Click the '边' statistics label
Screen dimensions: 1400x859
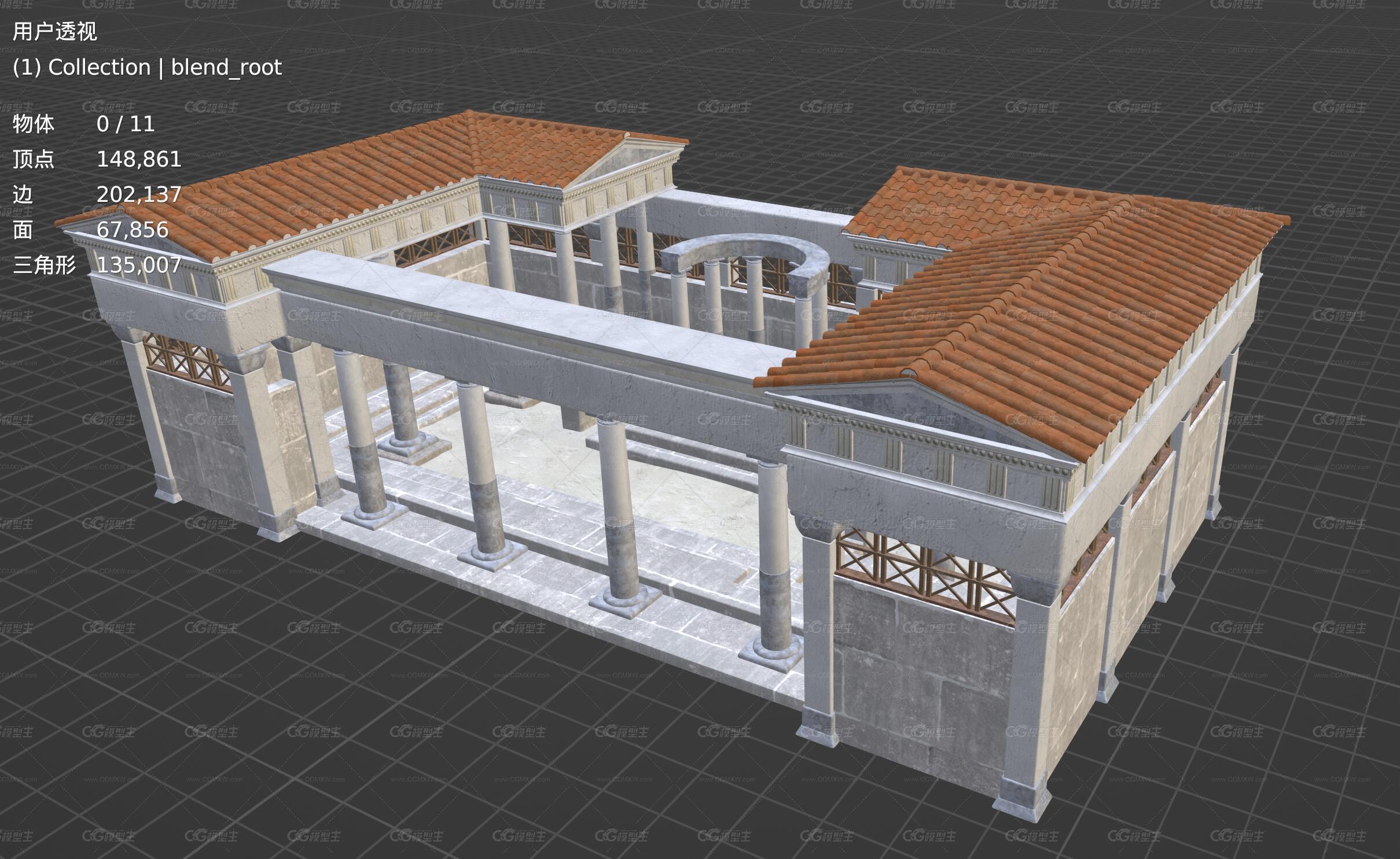click(x=23, y=194)
